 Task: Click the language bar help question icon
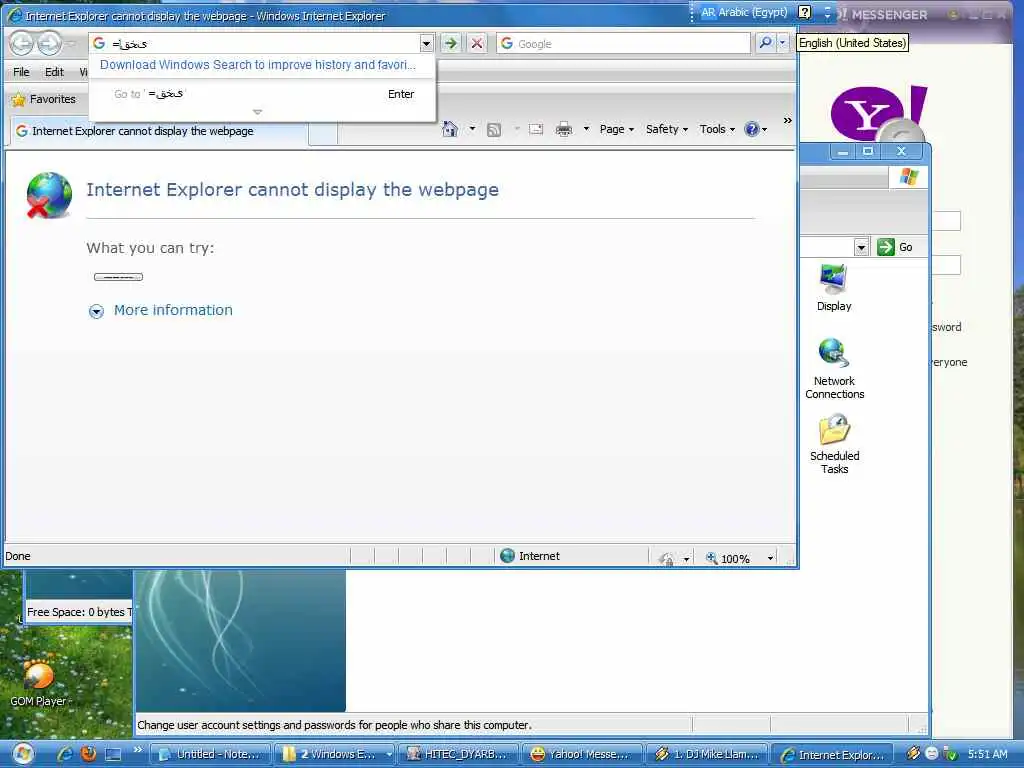805,12
